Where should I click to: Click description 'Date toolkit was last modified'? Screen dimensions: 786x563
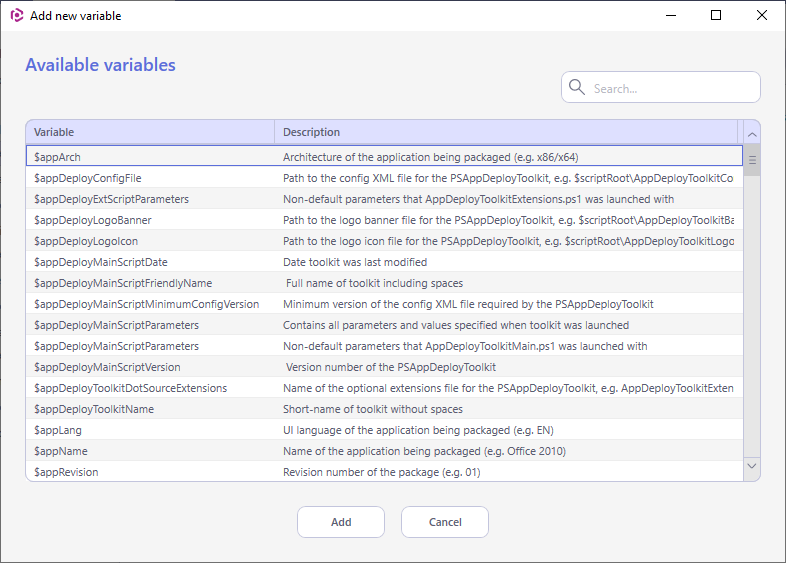click(x=355, y=262)
